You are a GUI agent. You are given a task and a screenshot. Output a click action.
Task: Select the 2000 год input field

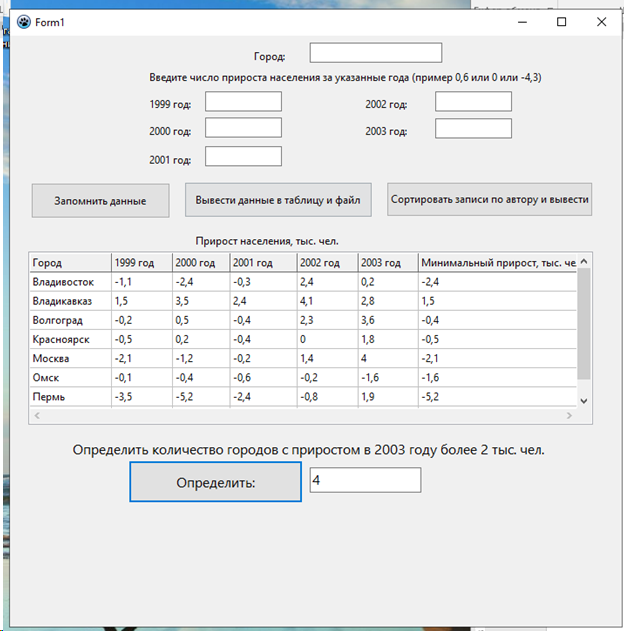click(x=243, y=128)
